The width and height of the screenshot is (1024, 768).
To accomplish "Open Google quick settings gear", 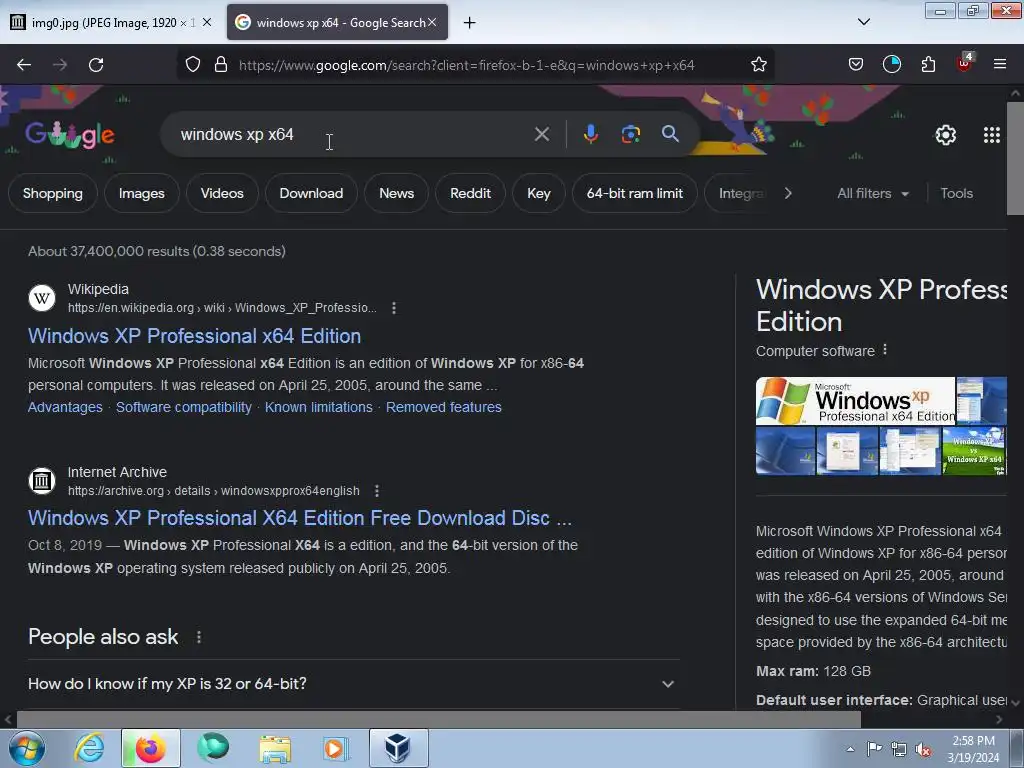I will click(946, 135).
